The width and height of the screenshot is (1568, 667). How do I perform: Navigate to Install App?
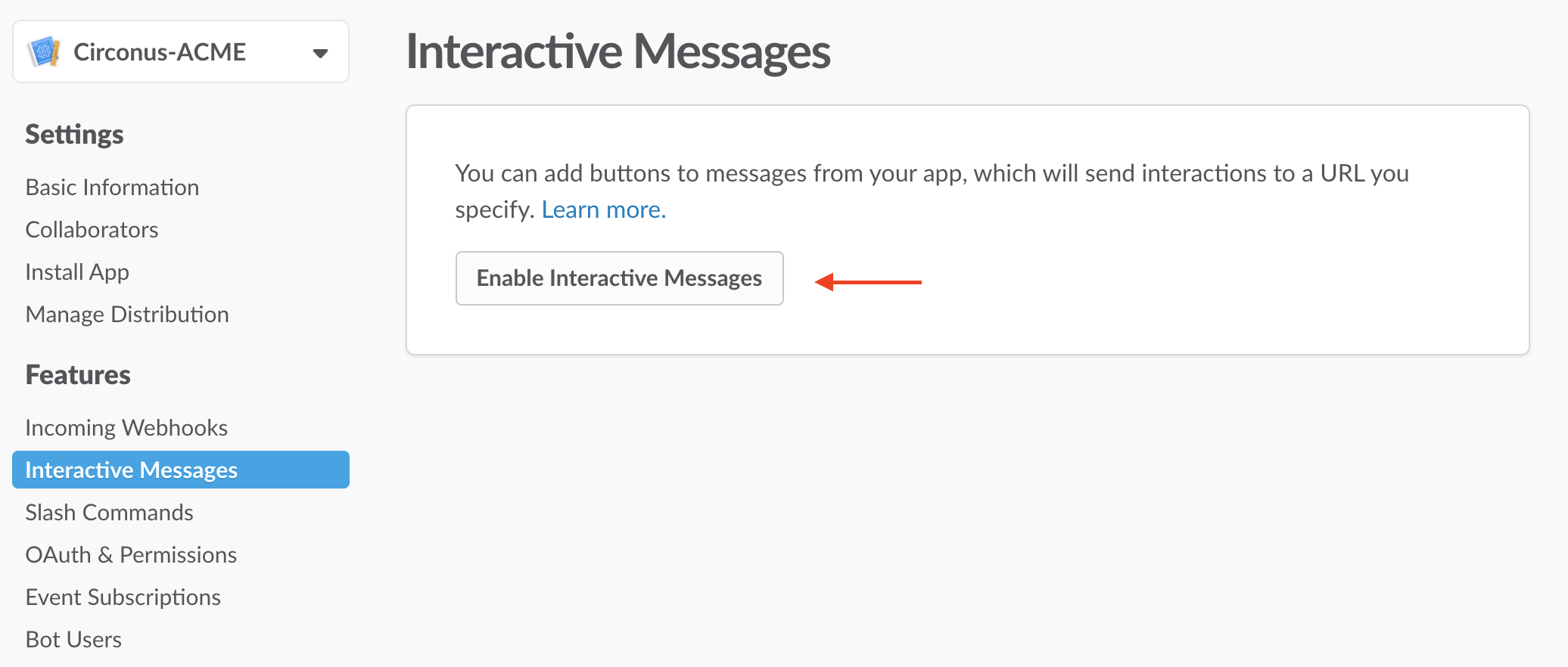76,271
